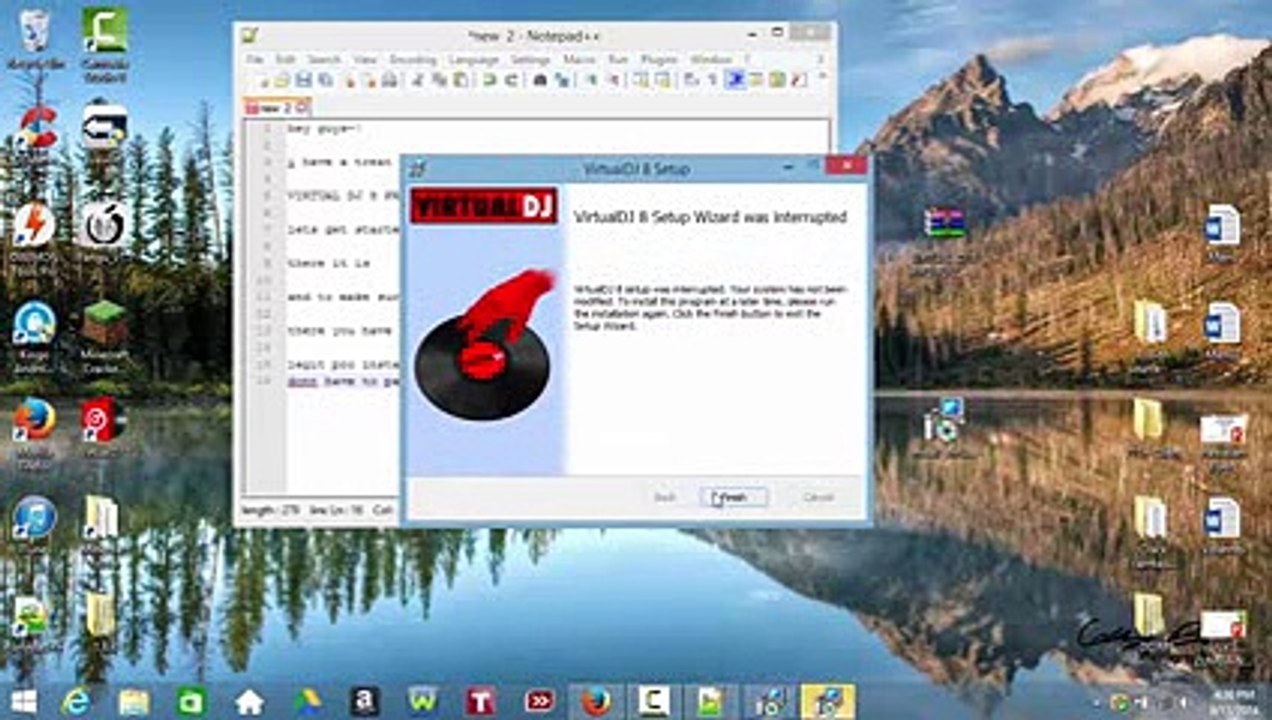Click the Replace icon in Notepad++ toolbar
The width and height of the screenshot is (1272, 720).
click(x=561, y=80)
